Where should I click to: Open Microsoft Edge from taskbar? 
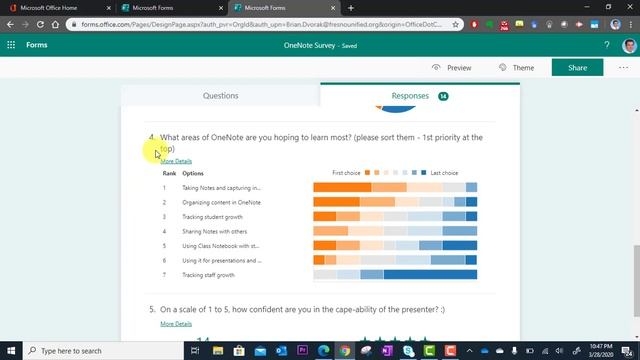click(324, 351)
